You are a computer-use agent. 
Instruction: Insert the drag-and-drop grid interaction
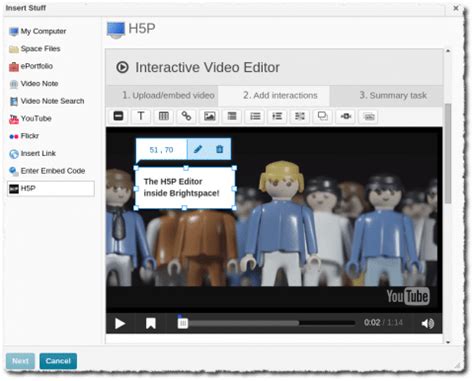pyautogui.click(x=300, y=116)
